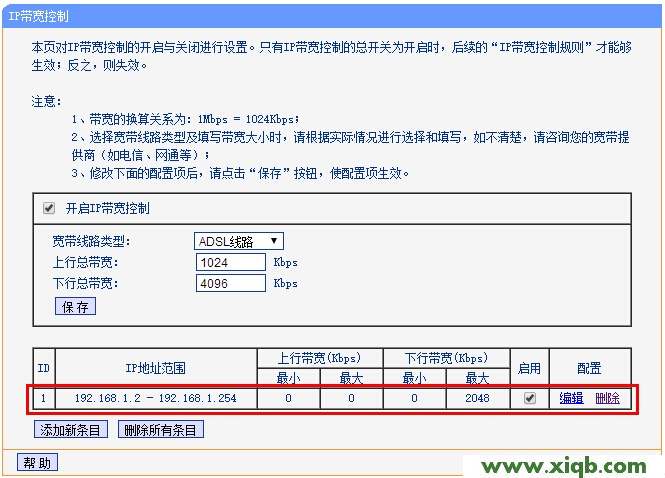The height and width of the screenshot is (478, 665).
Task: Select the ID cell of rule 1
Action: 43,398
